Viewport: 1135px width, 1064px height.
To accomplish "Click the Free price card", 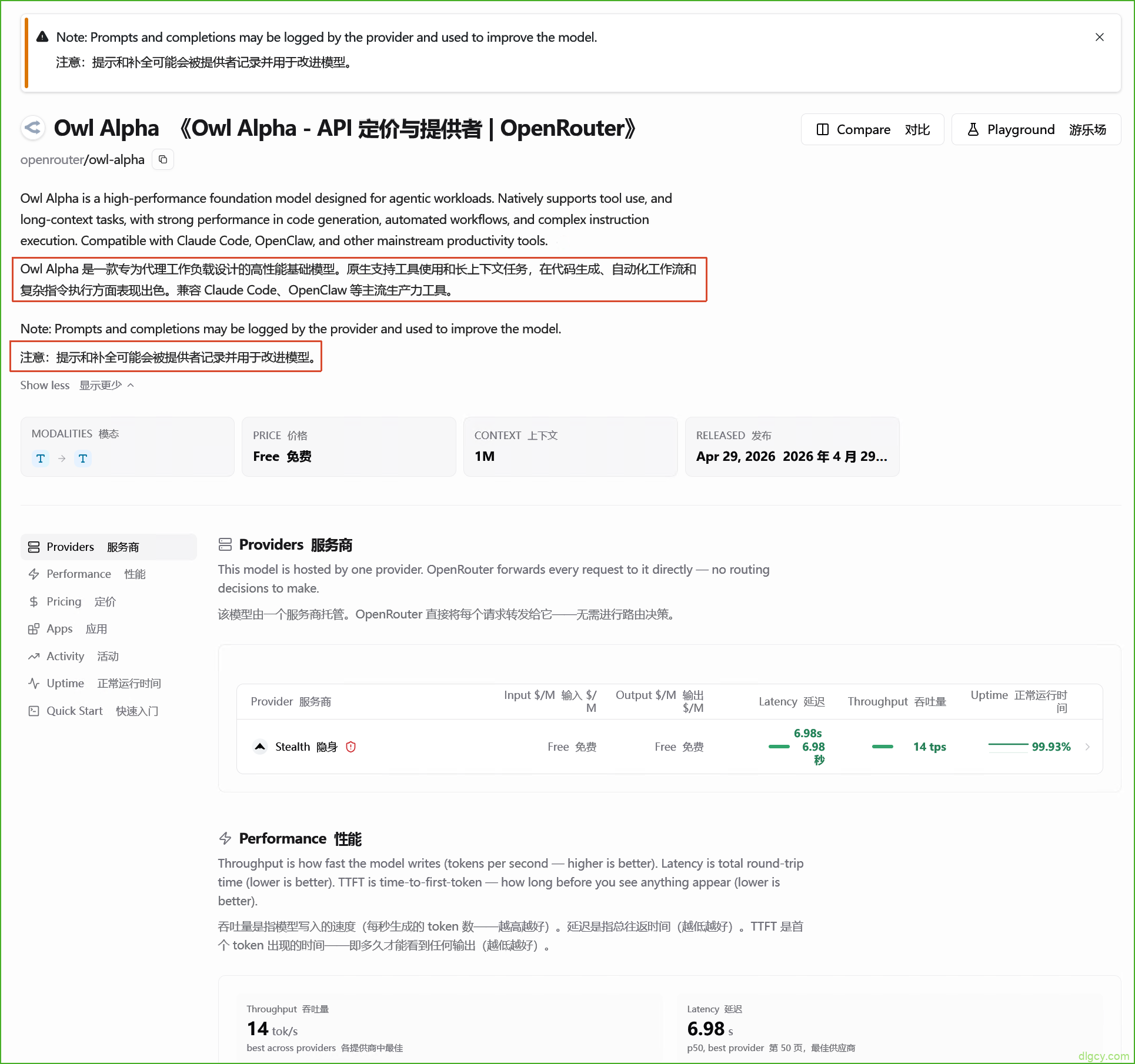I will pyautogui.click(x=349, y=447).
